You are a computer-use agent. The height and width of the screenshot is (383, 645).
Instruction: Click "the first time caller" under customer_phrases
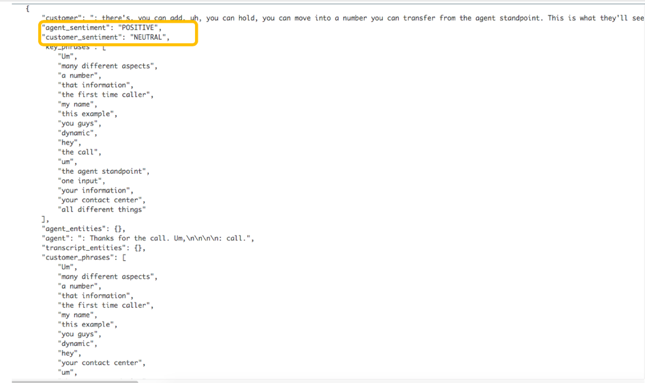pos(106,305)
